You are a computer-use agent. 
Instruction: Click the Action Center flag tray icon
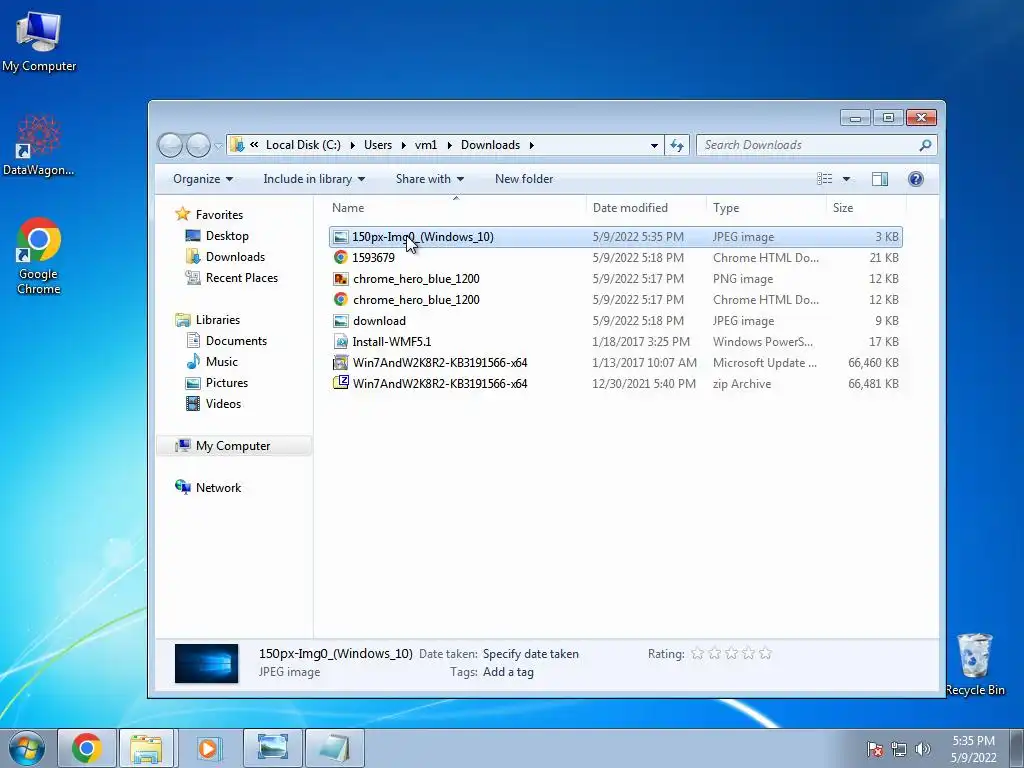(x=875, y=749)
